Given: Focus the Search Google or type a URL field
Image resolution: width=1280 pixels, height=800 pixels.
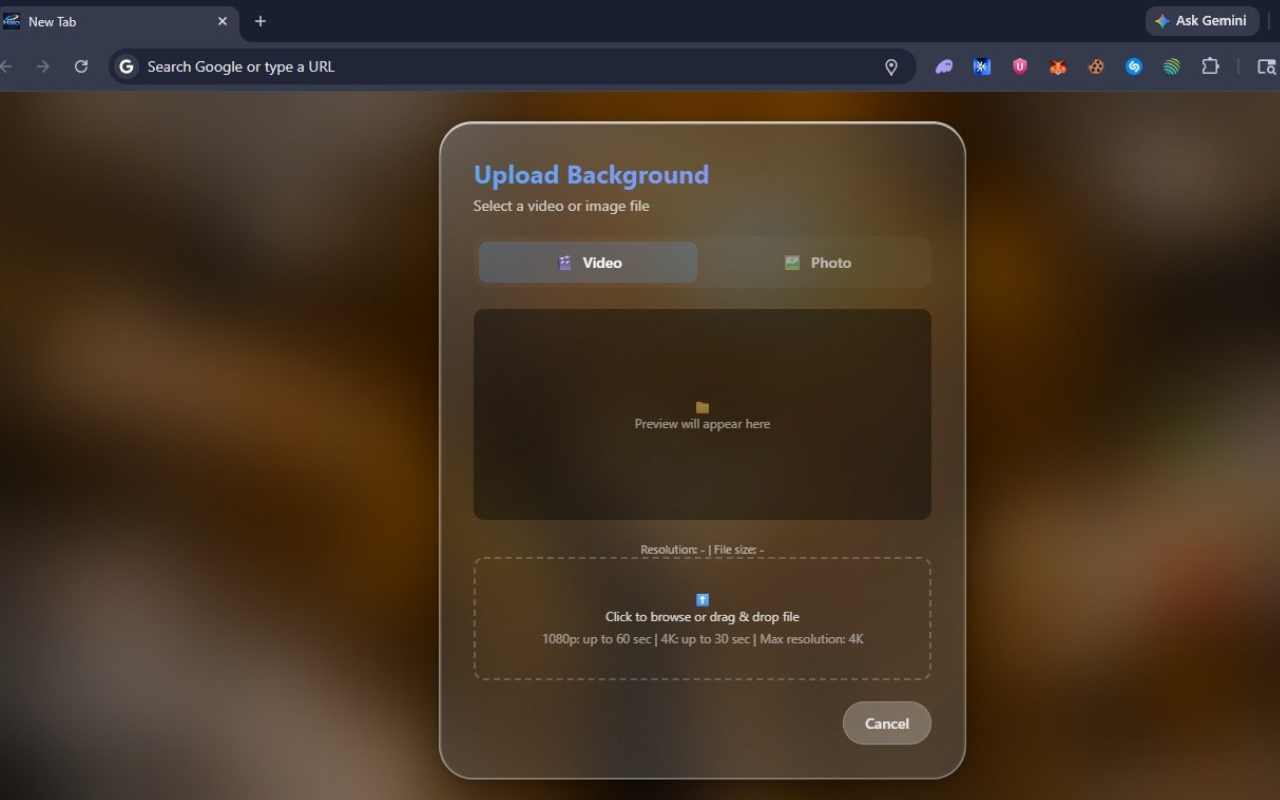Looking at the screenshot, I should [510, 67].
